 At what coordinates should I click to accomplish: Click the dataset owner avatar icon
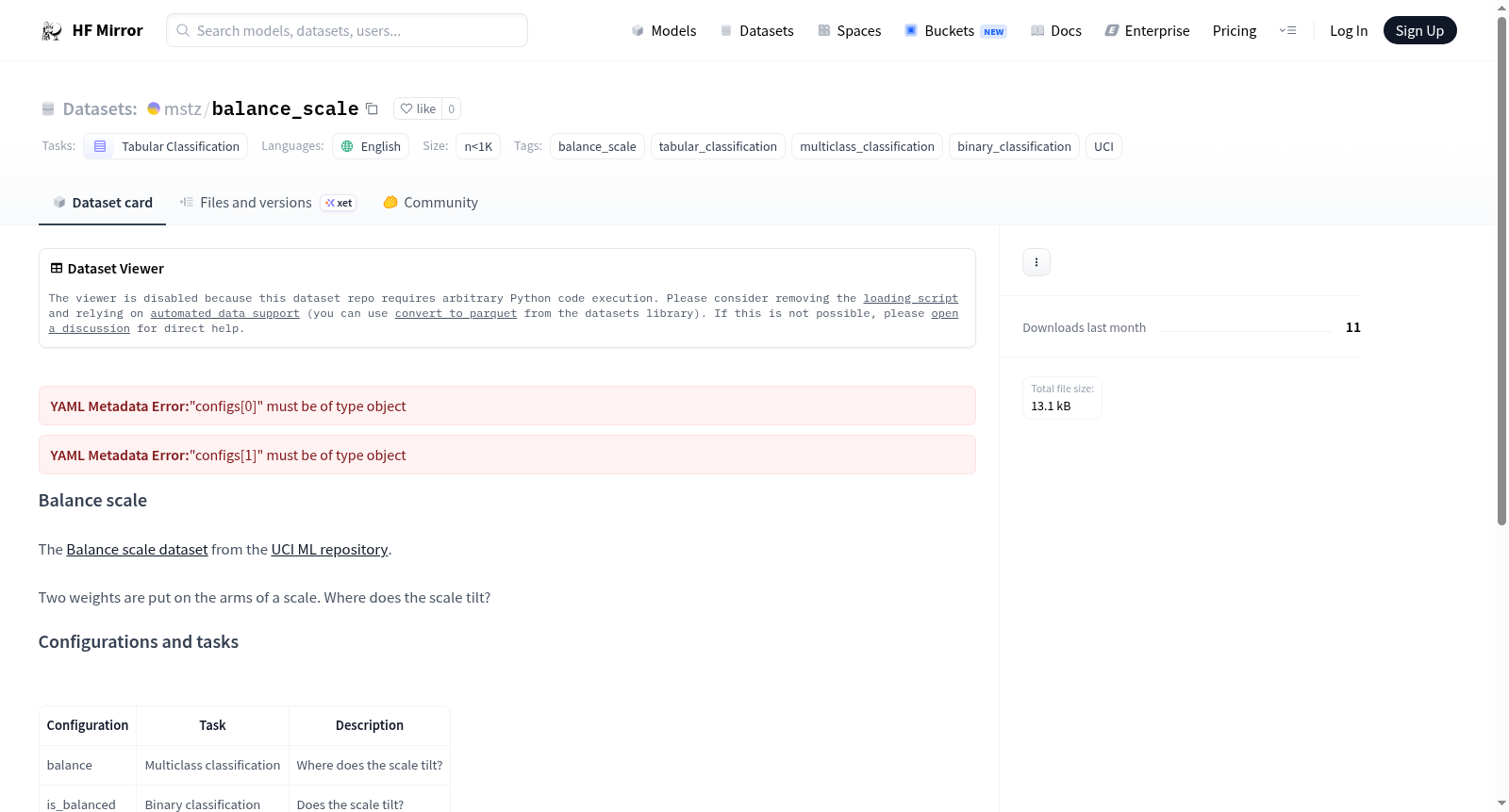point(154,108)
